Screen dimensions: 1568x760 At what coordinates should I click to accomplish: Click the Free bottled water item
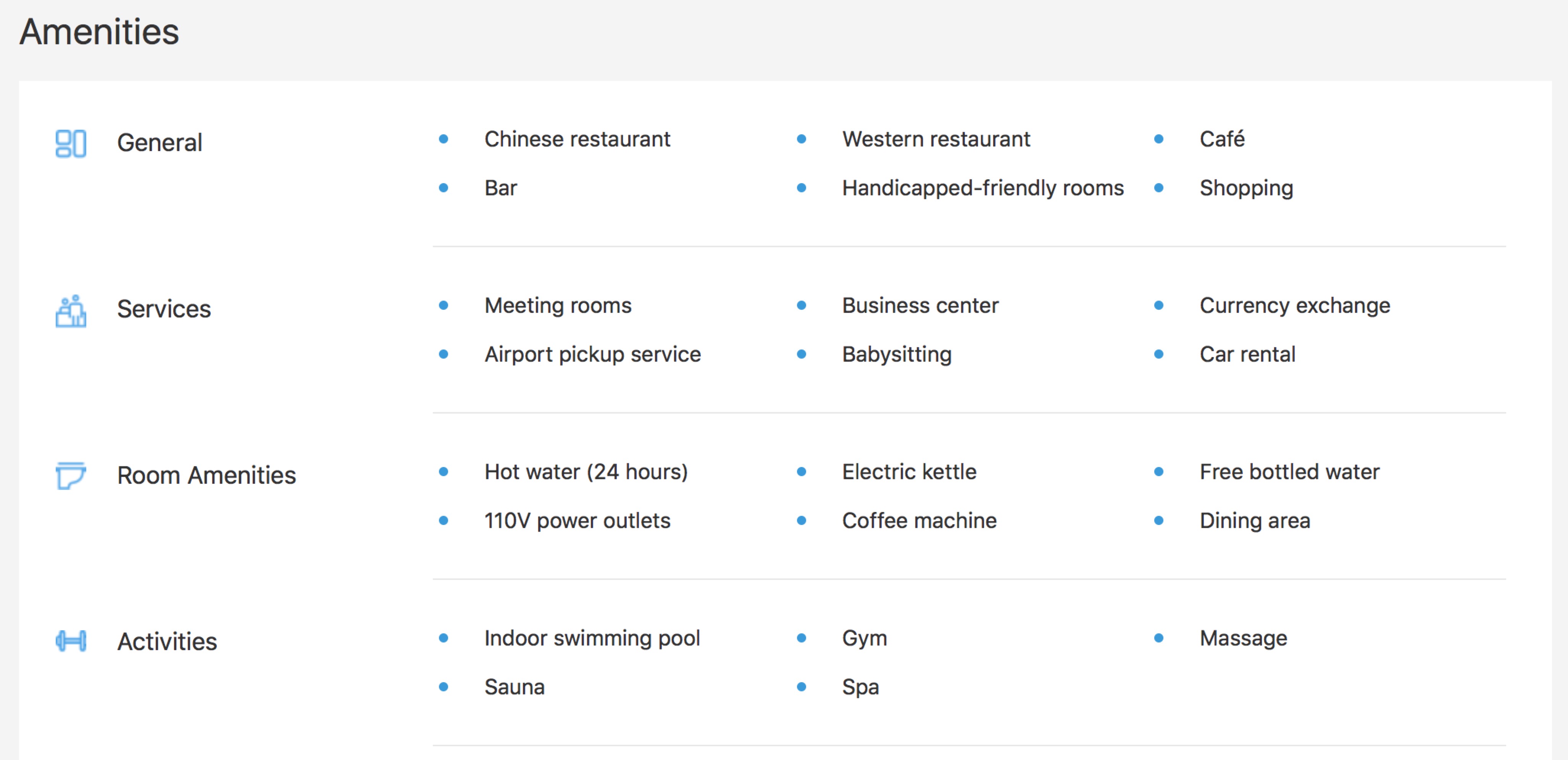(x=1289, y=472)
